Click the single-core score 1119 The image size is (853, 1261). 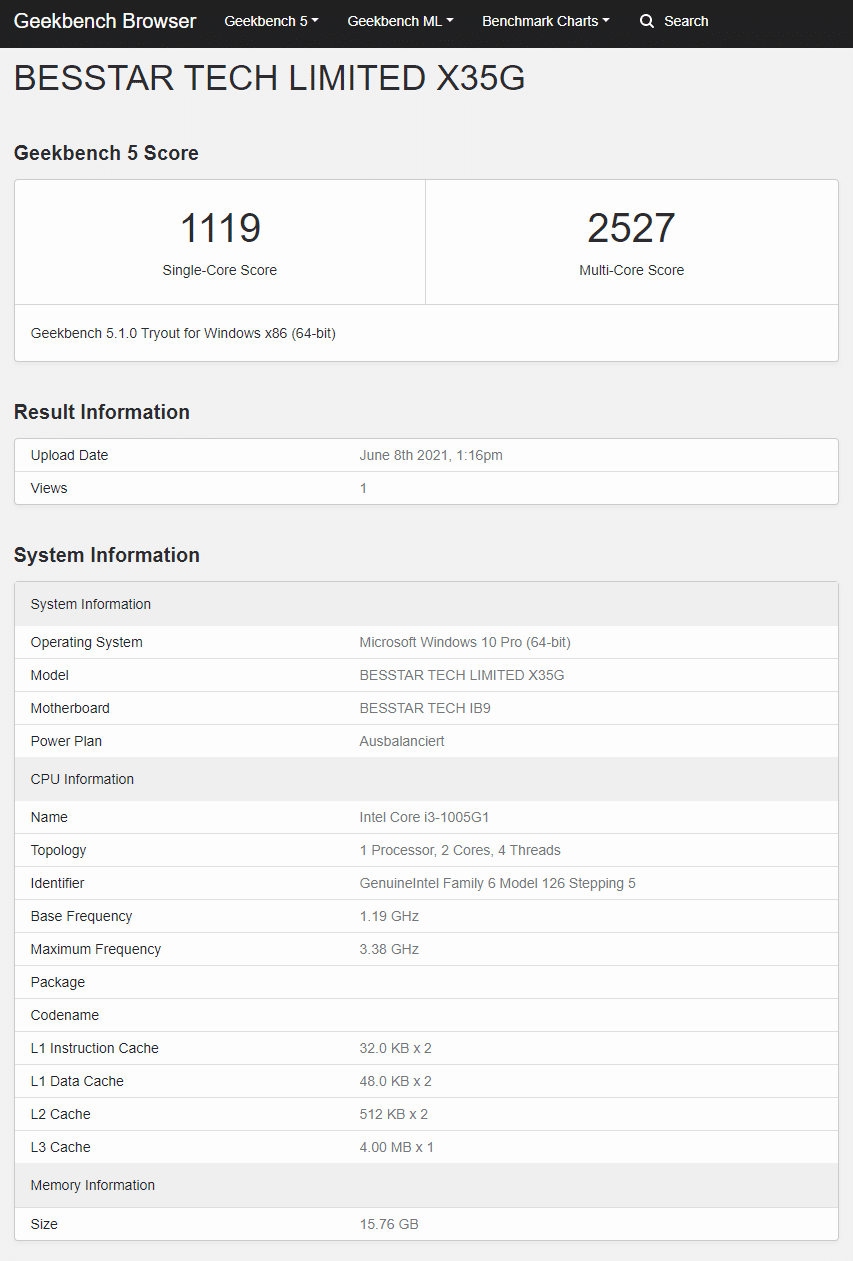(x=220, y=229)
